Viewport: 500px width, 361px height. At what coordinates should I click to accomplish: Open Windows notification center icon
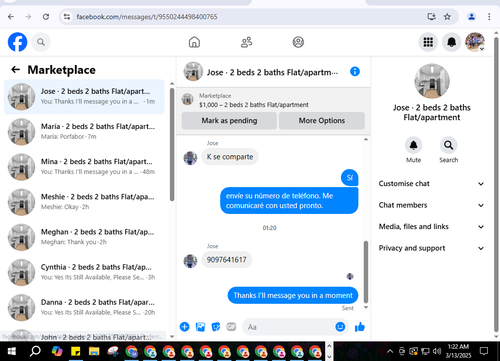484,351
